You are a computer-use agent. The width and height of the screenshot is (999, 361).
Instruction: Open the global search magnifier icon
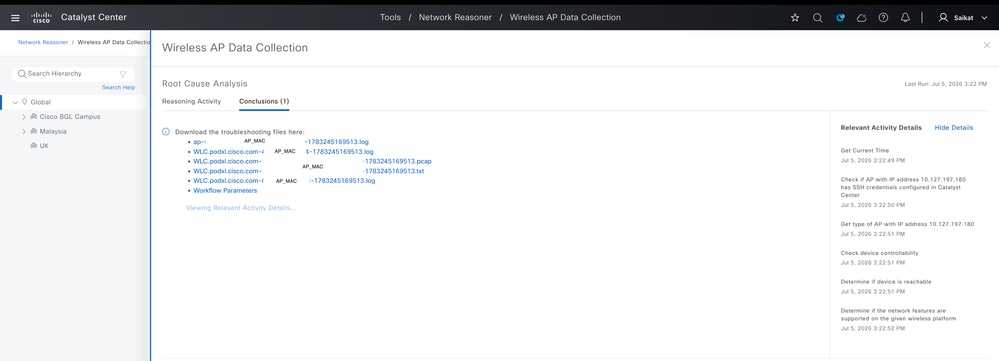coord(817,18)
